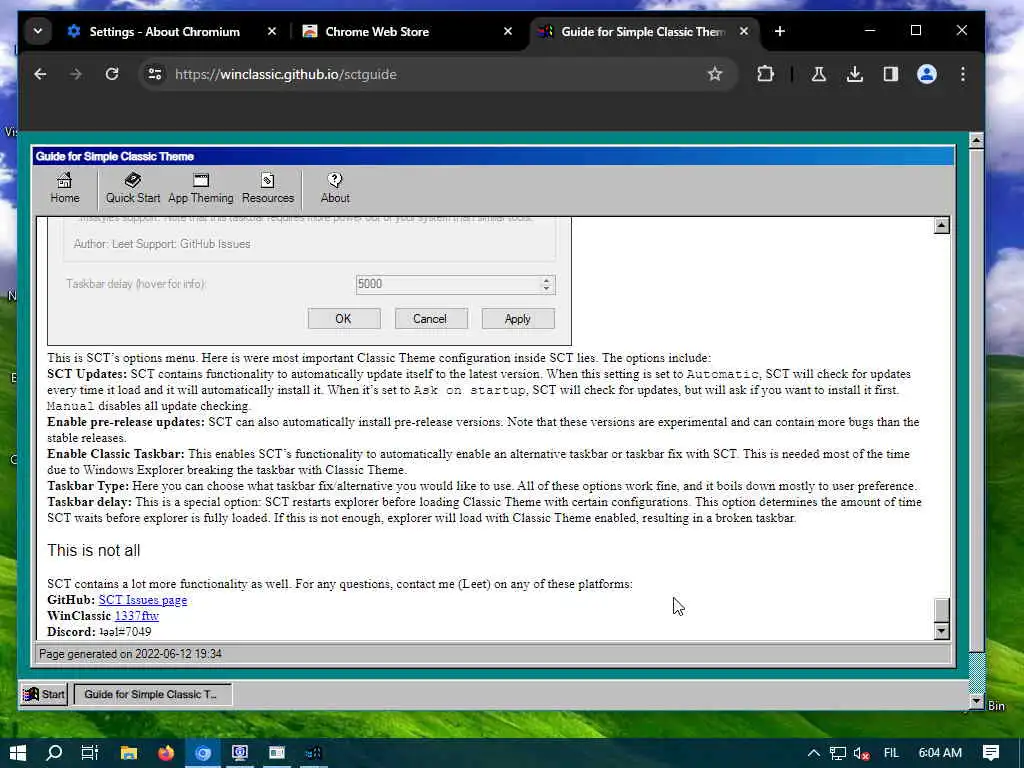
Task: Select the Chromium taskbar icon
Action: pos(203,753)
